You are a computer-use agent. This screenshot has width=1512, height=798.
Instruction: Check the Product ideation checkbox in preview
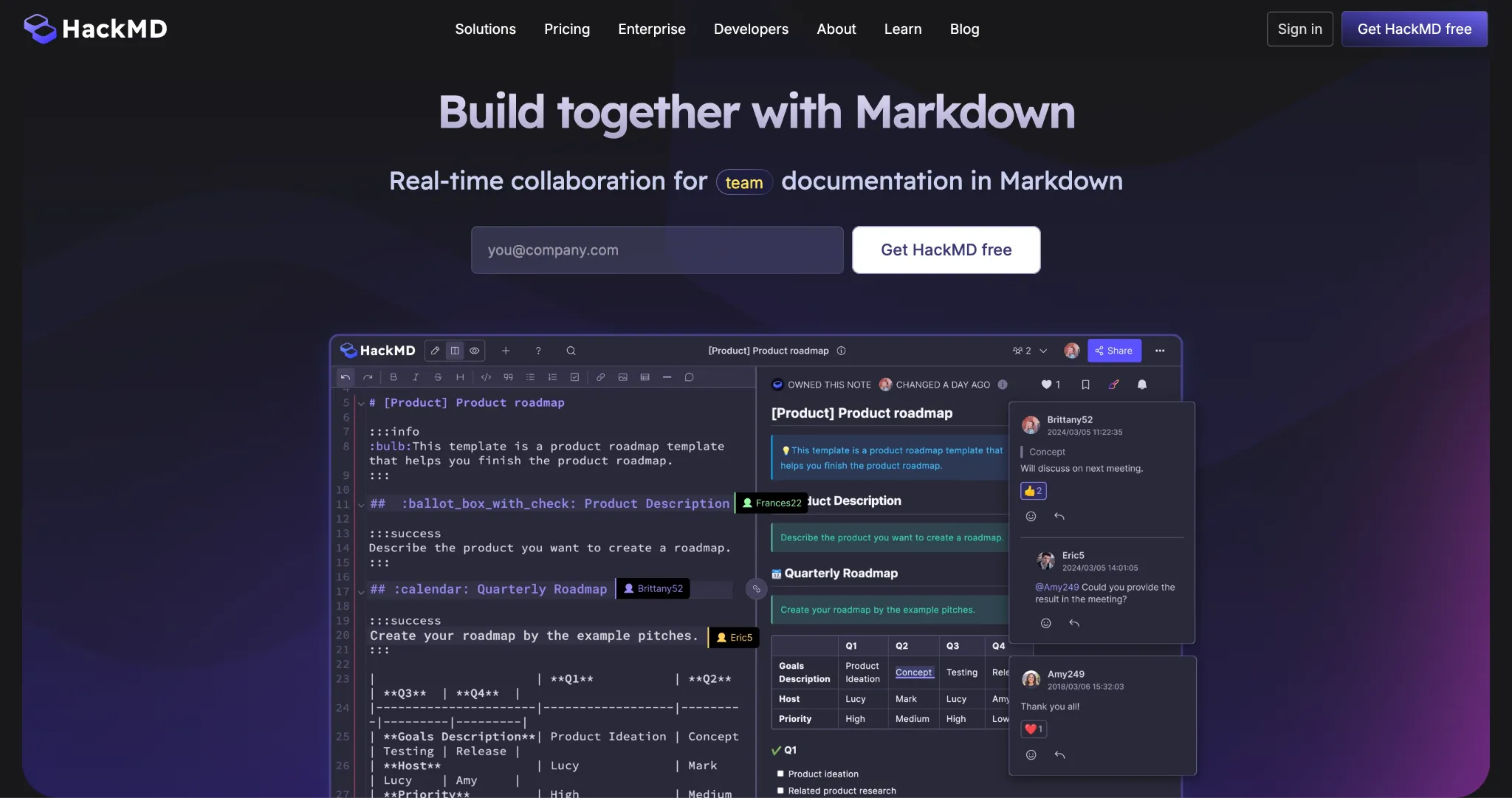(781, 774)
